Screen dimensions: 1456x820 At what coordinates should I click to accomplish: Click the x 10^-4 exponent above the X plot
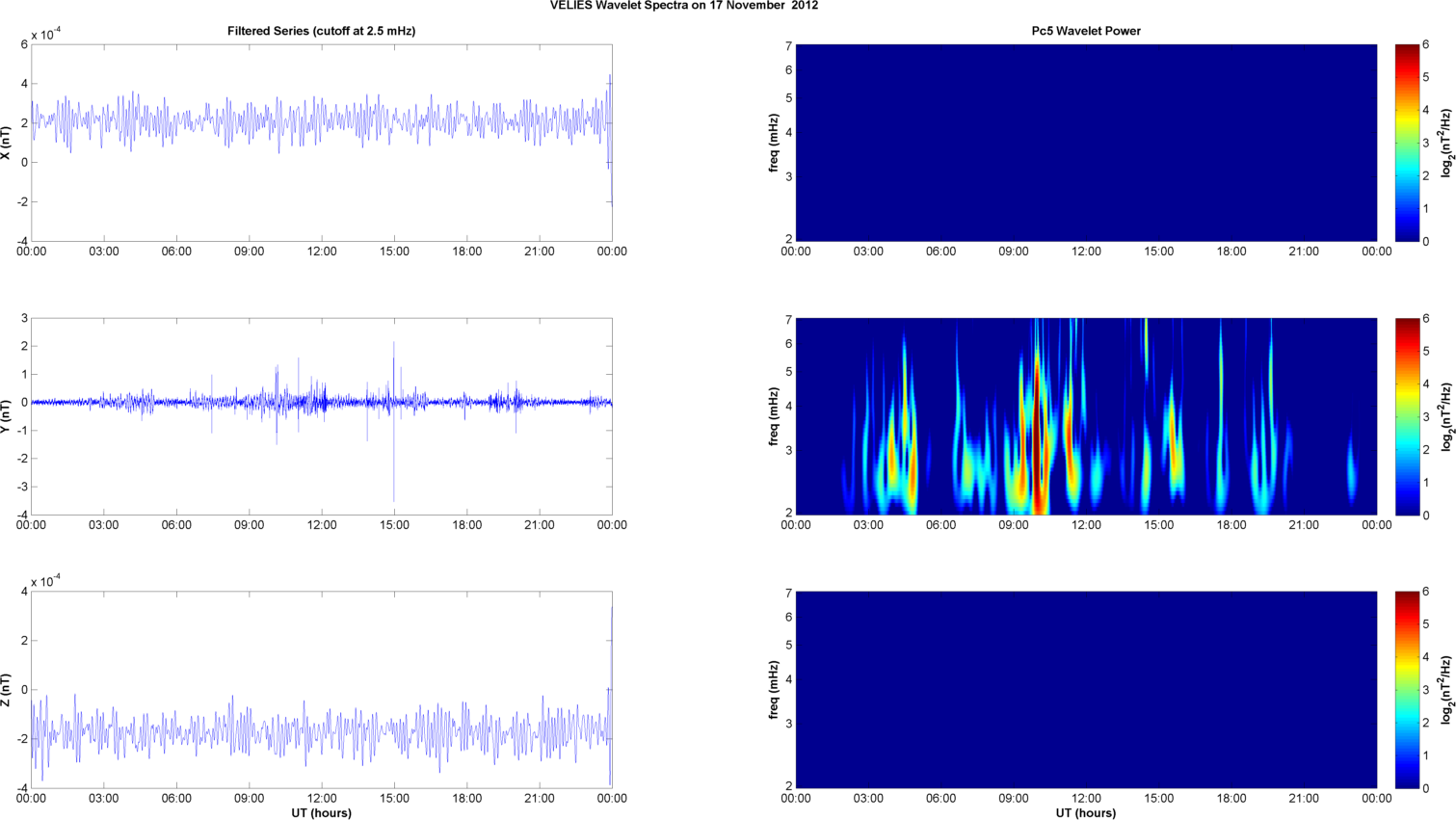click(x=46, y=35)
